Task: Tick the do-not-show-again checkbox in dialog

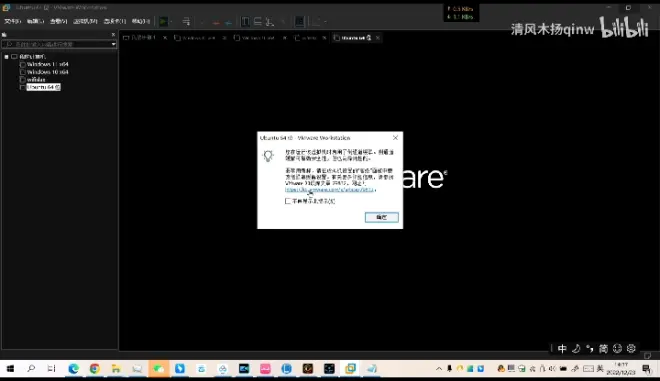Action: (288, 201)
